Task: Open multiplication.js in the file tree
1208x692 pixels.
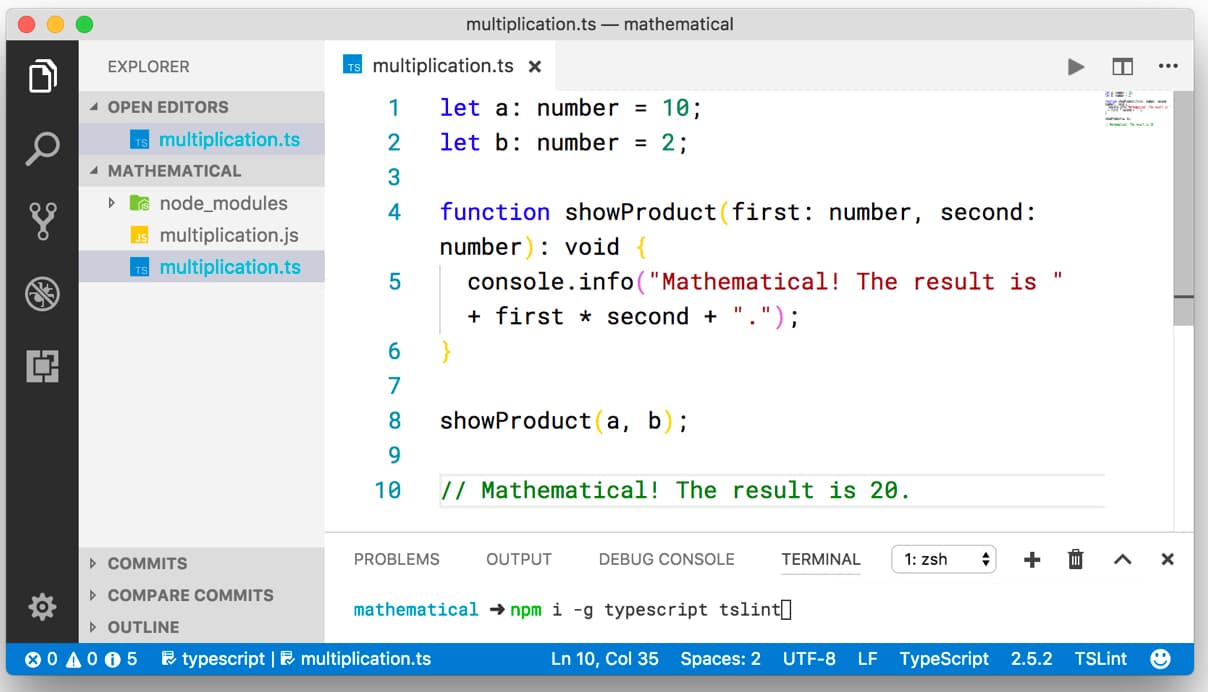Action: pos(228,236)
